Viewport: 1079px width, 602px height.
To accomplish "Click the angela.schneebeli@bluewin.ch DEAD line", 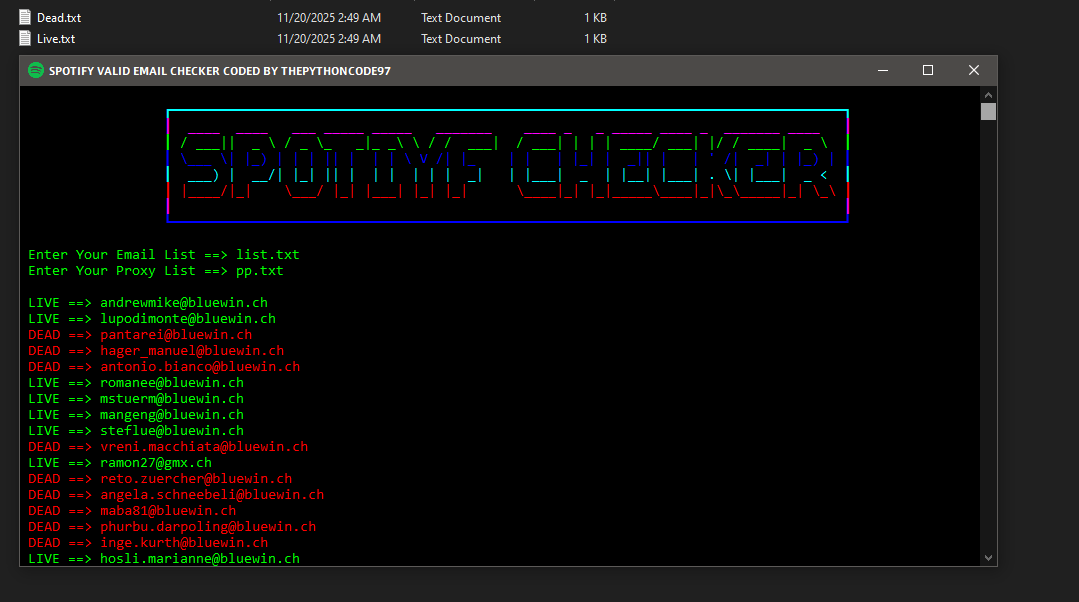I will click(176, 495).
